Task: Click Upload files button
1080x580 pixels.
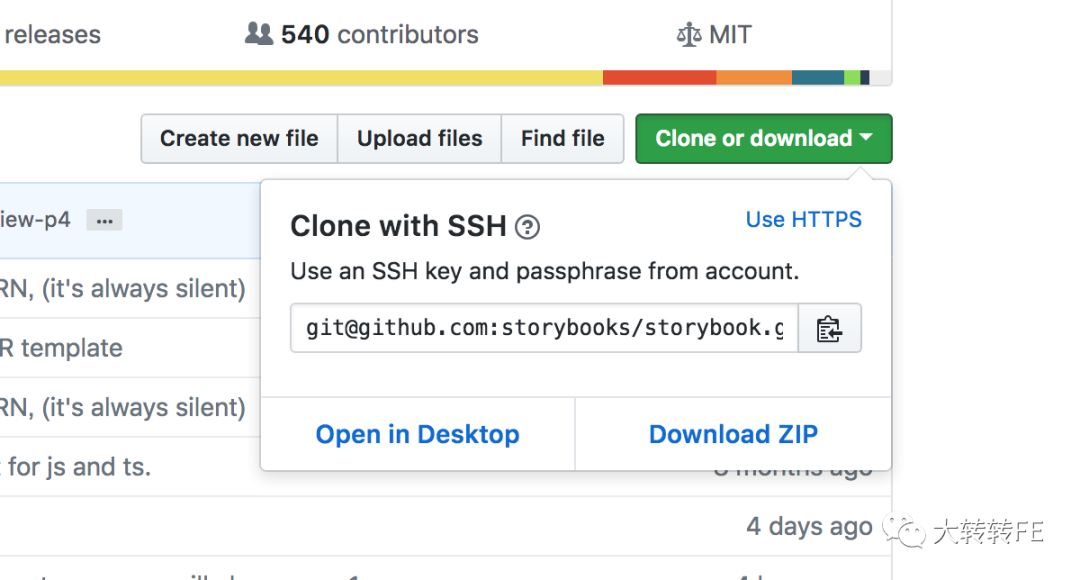Action: tap(419, 138)
